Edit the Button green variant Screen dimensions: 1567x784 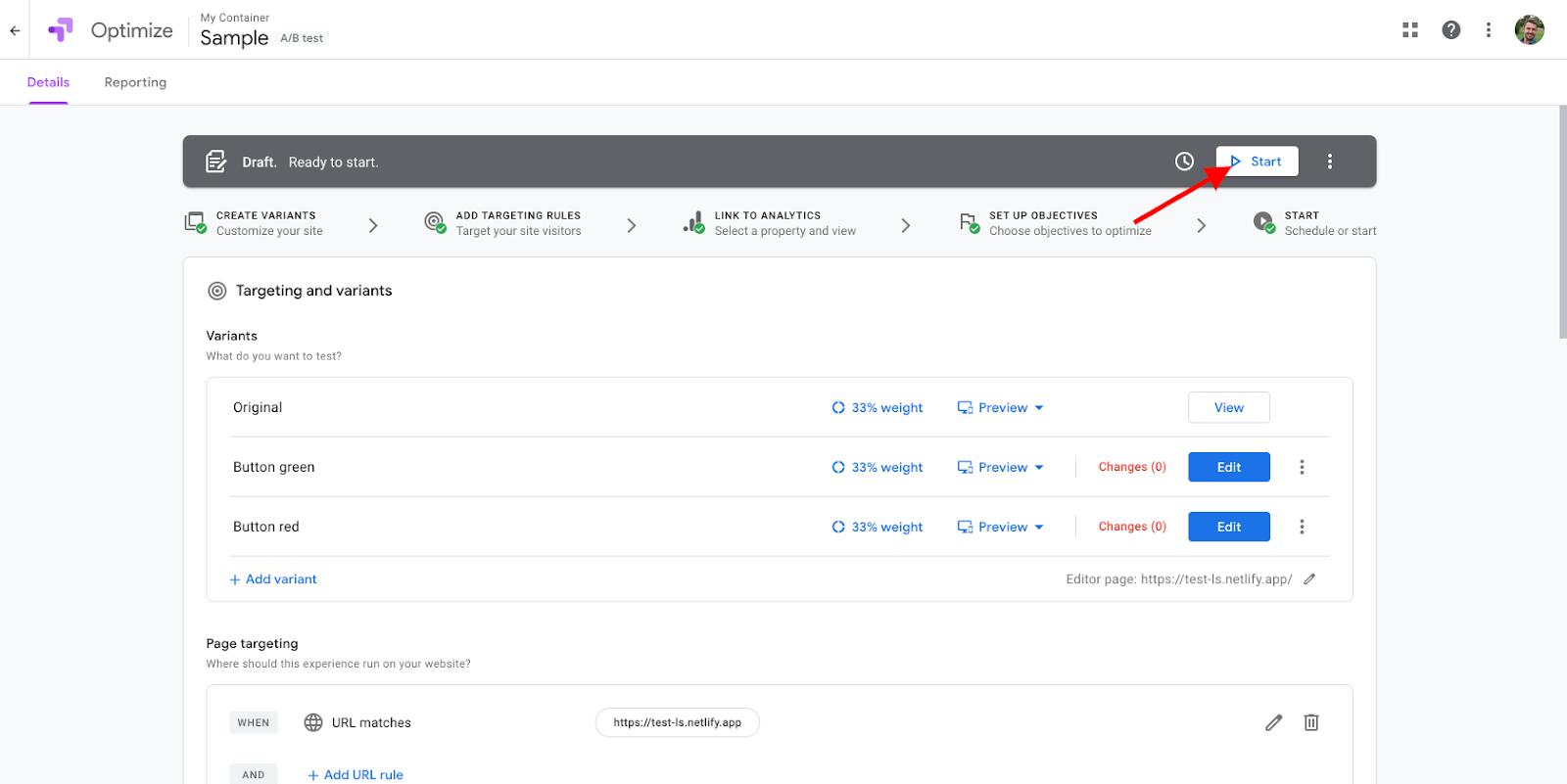tap(1229, 468)
